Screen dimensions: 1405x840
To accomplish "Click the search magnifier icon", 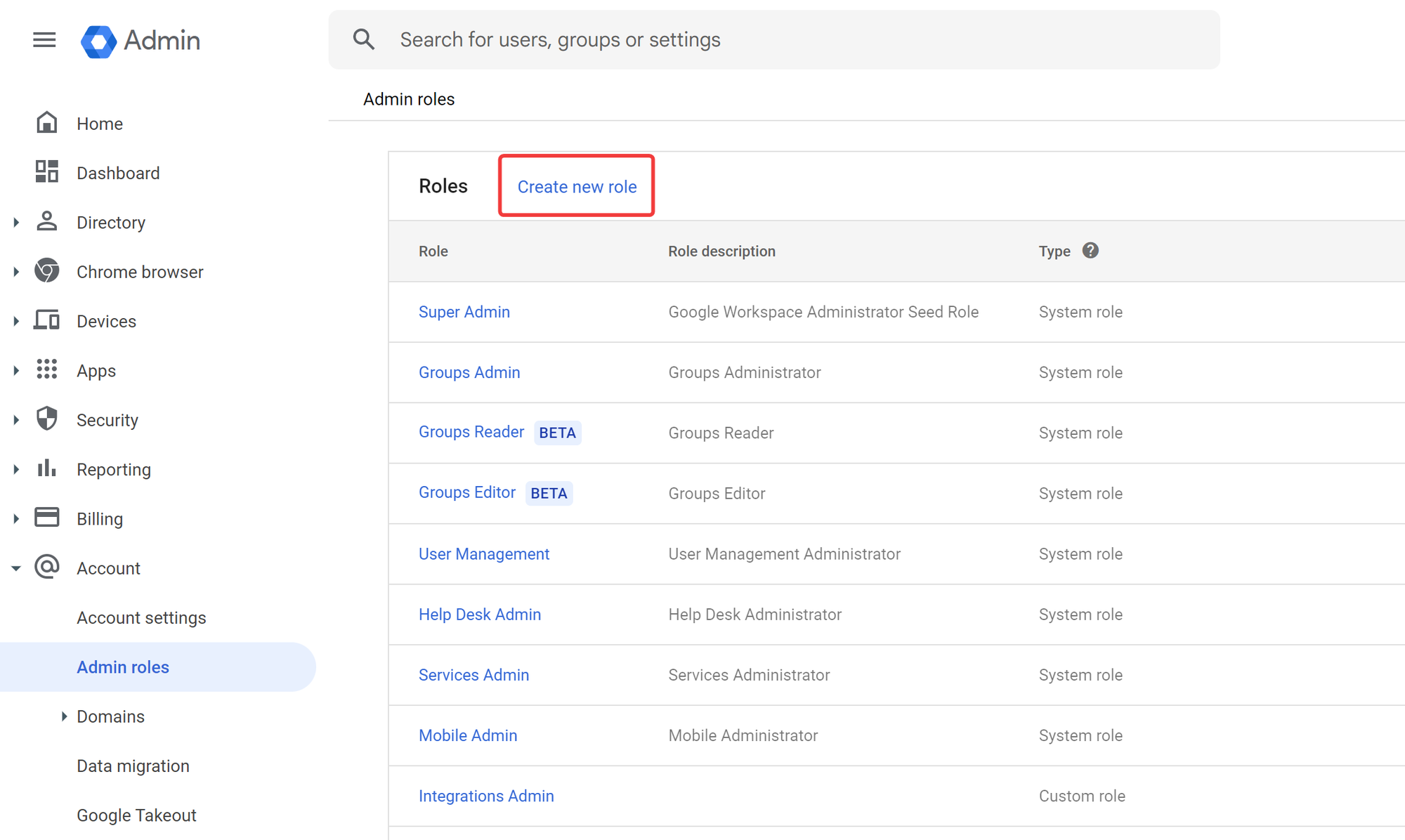I will (x=363, y=39).
